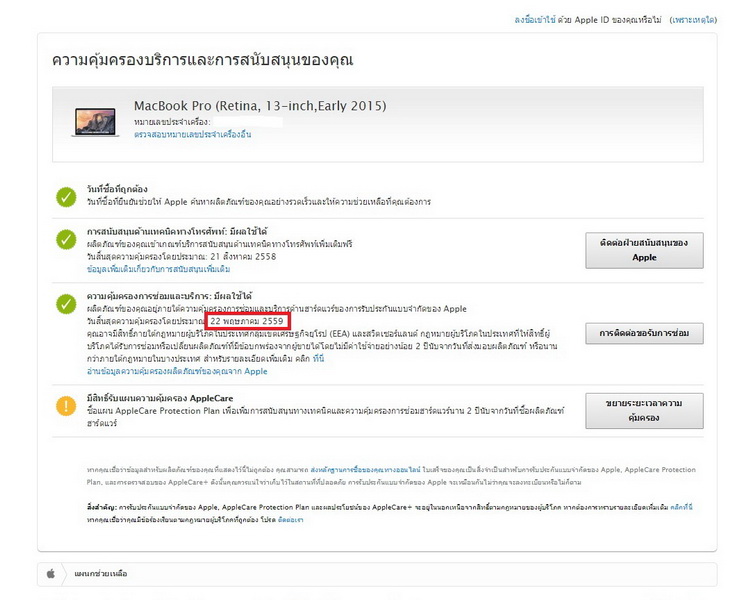Click the 'ที่นี่' link in EEA paragraph

pyautogui.click(x=318, y=358)
